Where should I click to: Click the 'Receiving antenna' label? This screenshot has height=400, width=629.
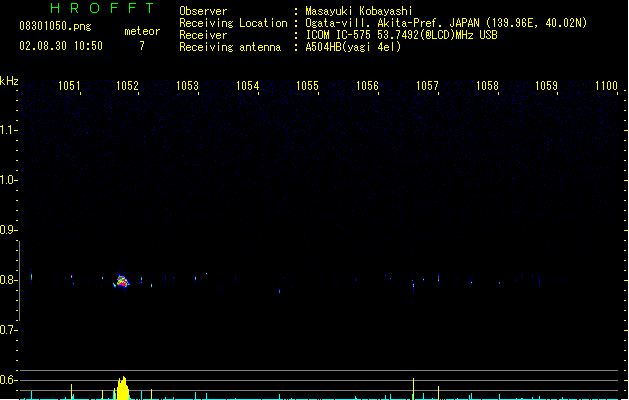(230, 47)
